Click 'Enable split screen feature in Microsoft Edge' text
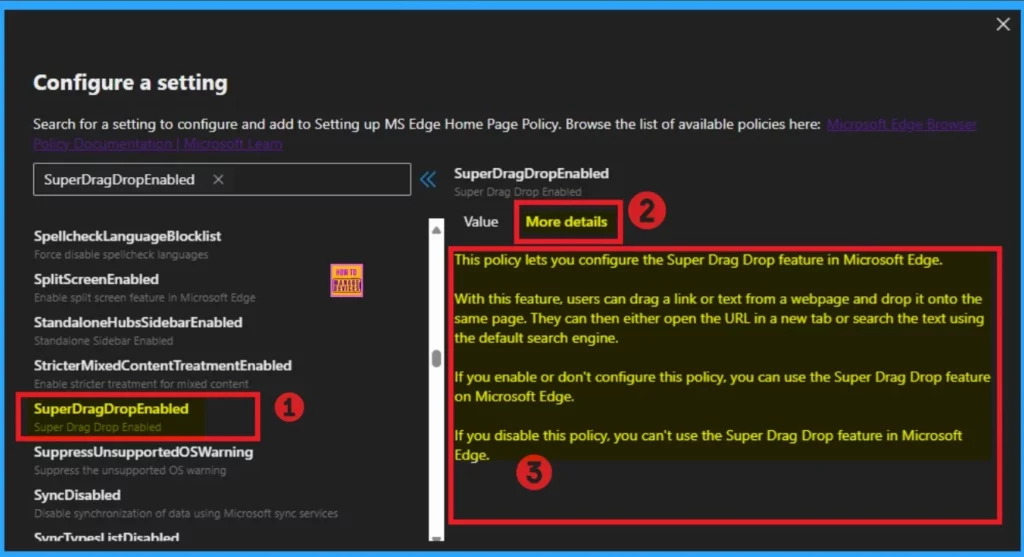 [x=144, y=298]
